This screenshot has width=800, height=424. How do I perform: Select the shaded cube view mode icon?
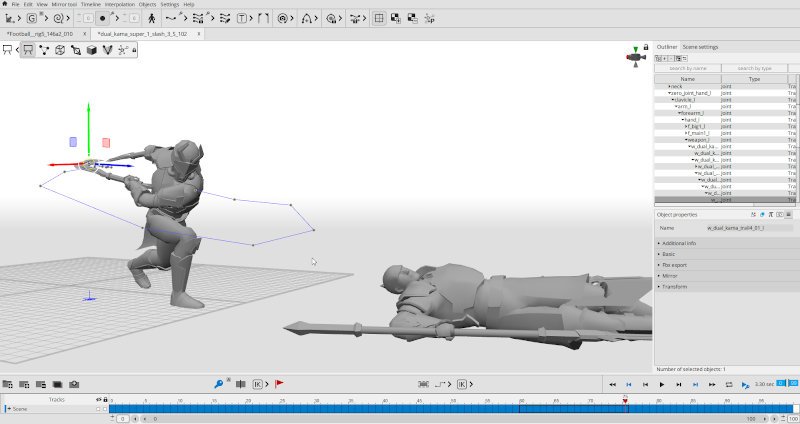coord(91,50)
